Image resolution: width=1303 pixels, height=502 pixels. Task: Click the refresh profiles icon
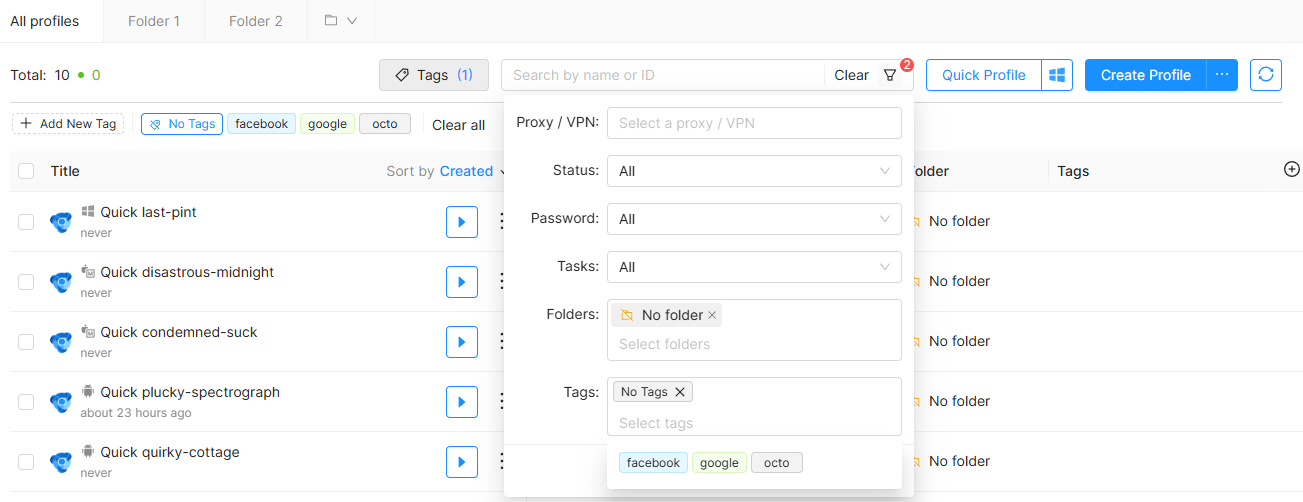(1266, 75)
